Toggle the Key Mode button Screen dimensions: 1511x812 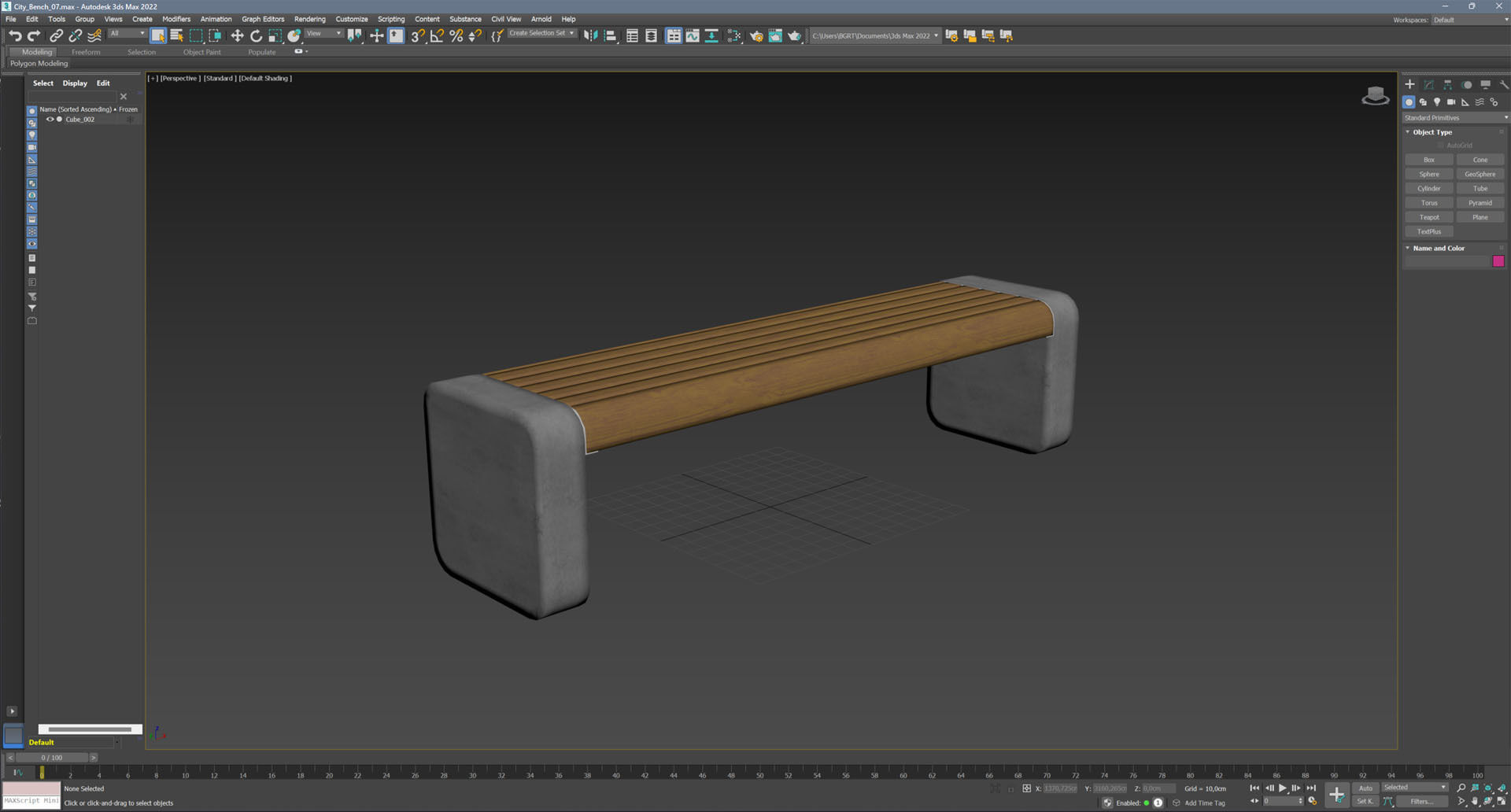coord(1254,802)
